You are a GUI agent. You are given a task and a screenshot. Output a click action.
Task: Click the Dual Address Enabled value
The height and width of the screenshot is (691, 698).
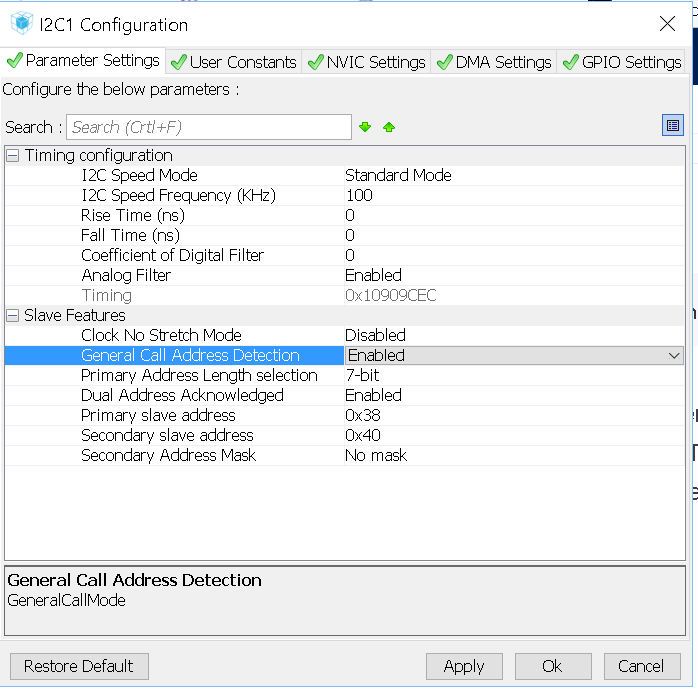[373, 395]
